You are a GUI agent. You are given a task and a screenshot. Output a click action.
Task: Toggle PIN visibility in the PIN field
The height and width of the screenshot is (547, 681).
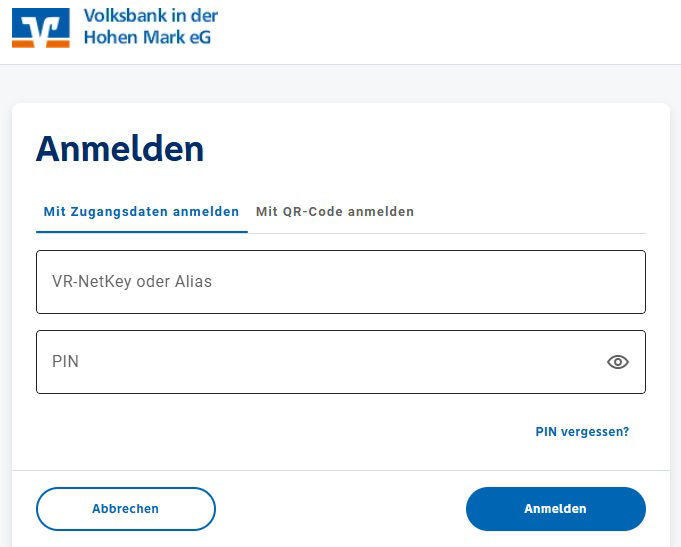point(618,362)
